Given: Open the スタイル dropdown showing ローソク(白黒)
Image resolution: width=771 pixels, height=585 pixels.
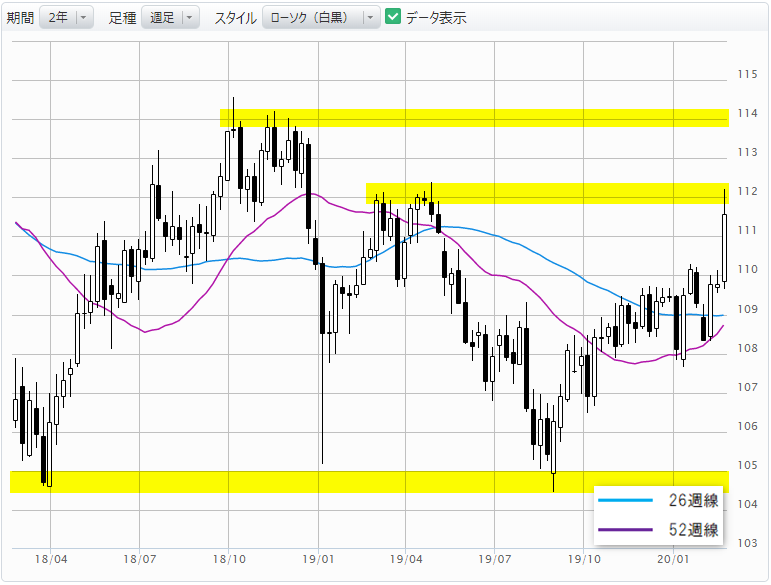Looking at the screenshot, I should pos(321,18).
